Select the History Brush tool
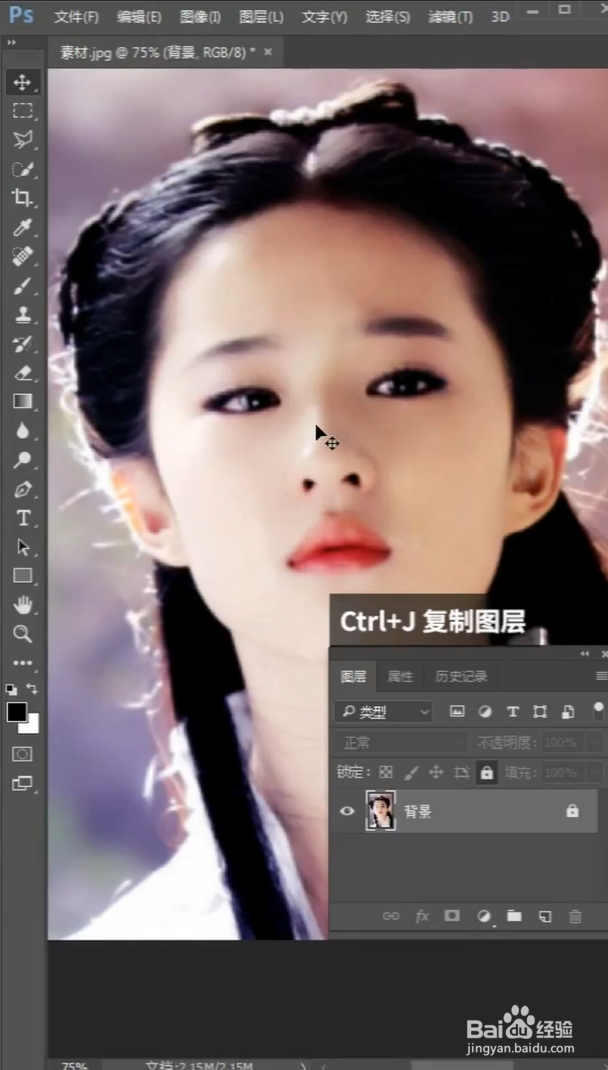The height and width of the screenshot is (1070, 608). click(23, 344)
